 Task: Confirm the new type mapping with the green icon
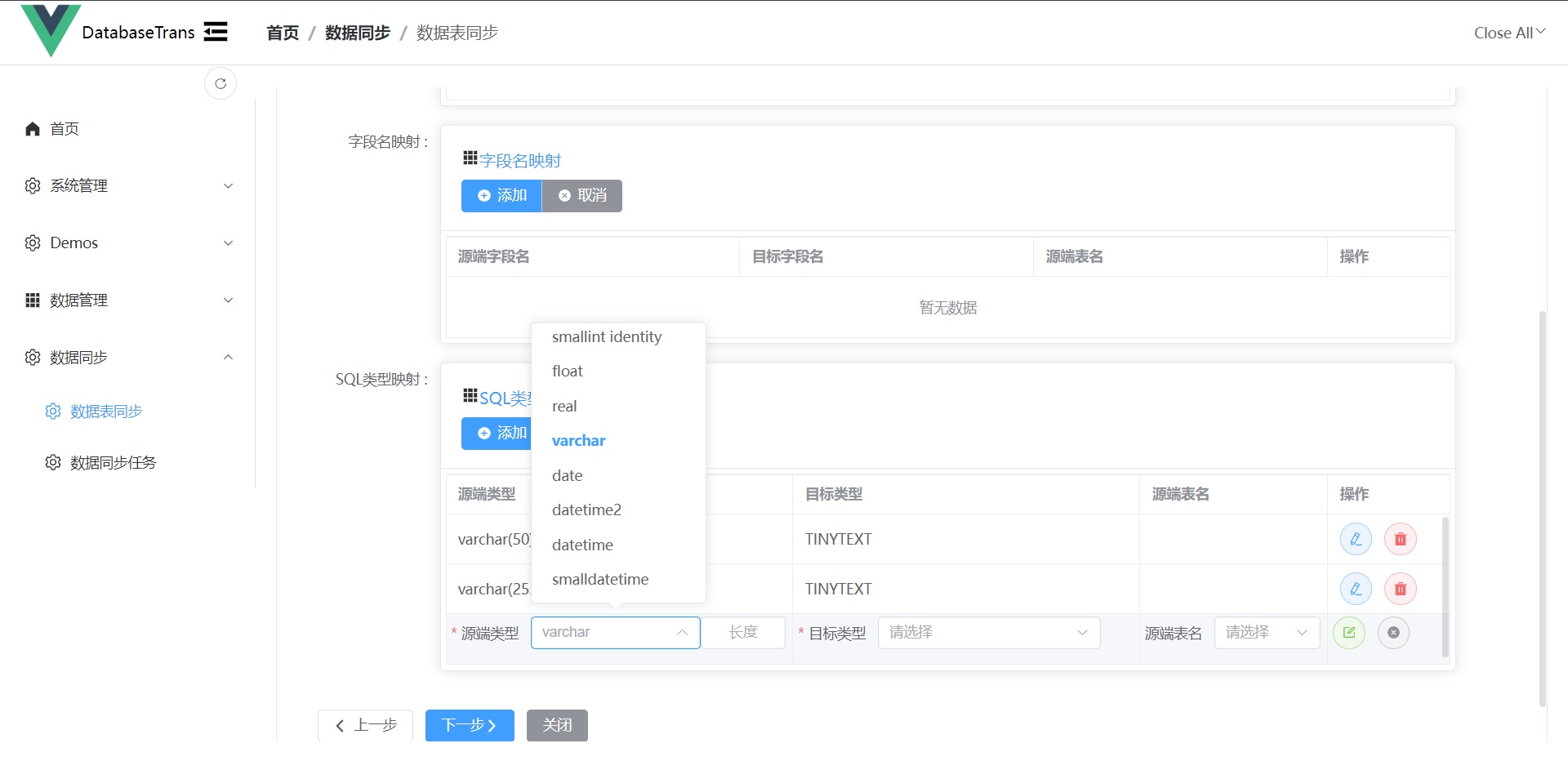(x=1349, y=633)
